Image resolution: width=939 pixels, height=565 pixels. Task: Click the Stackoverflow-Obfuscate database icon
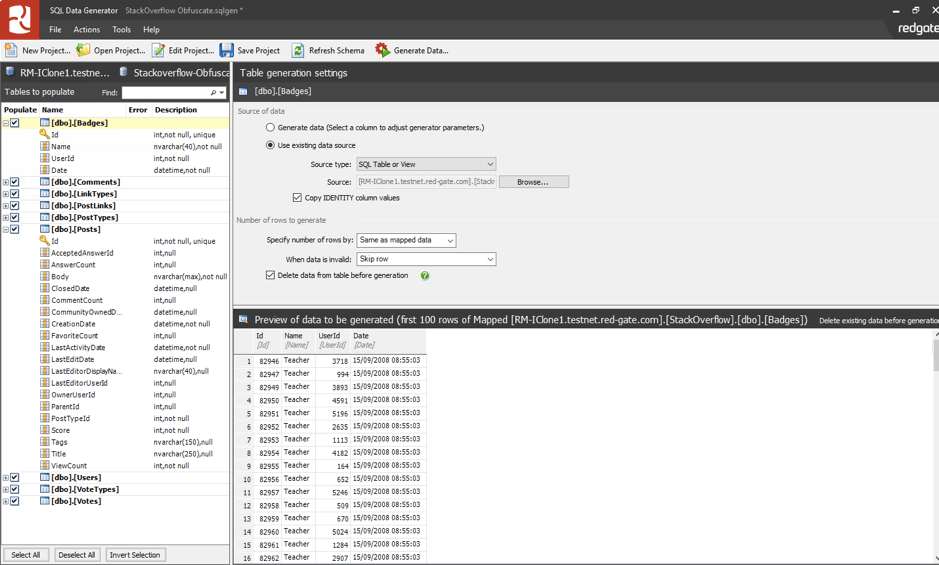[x=123, y=72]
